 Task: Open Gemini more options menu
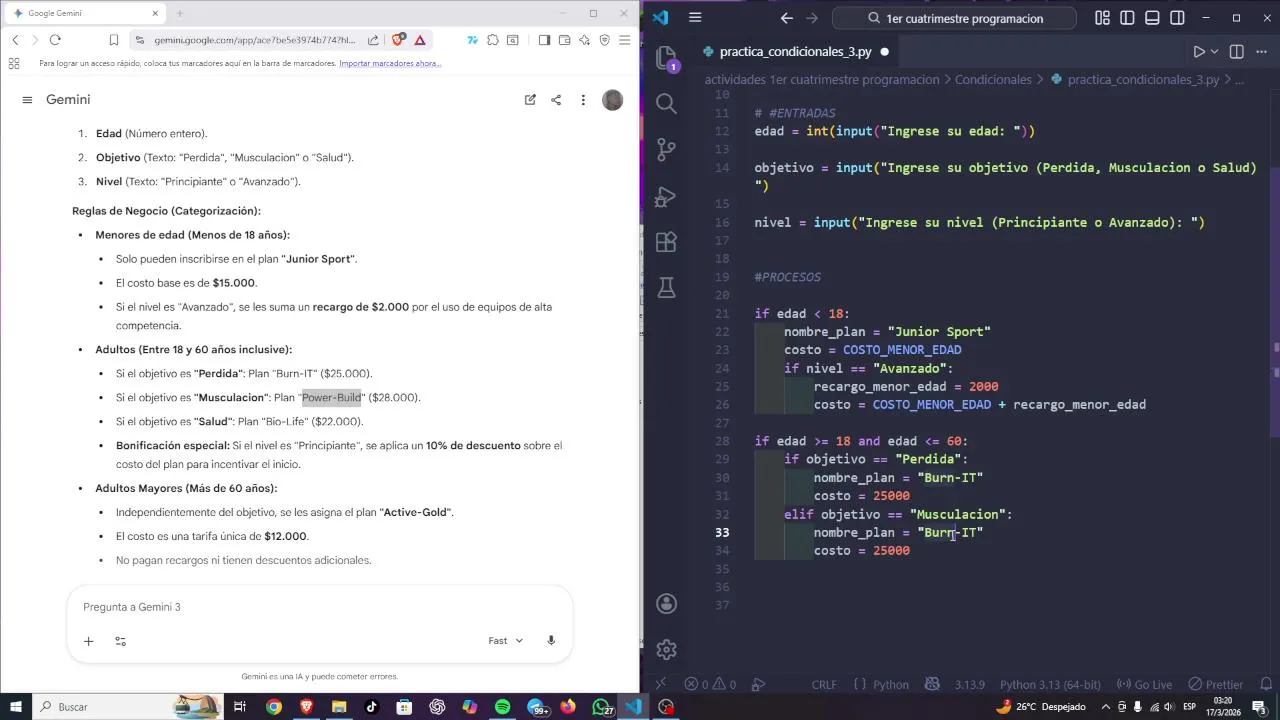583,100
